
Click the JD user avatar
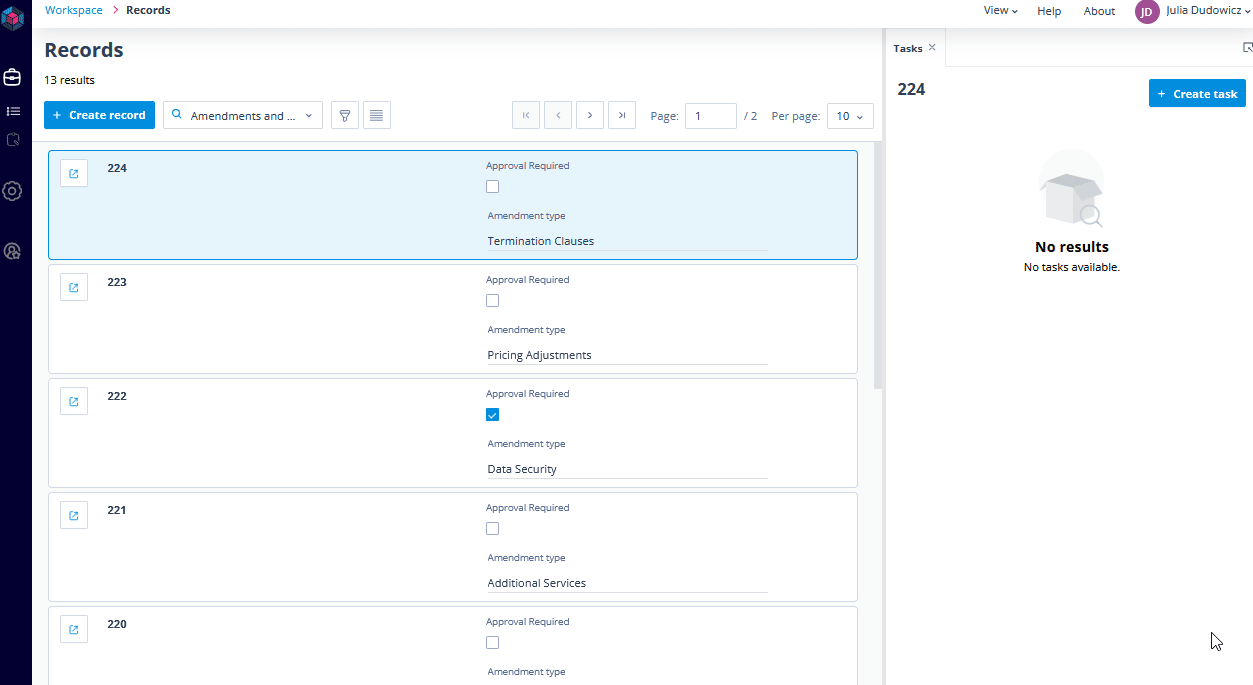pos(1147,12)
